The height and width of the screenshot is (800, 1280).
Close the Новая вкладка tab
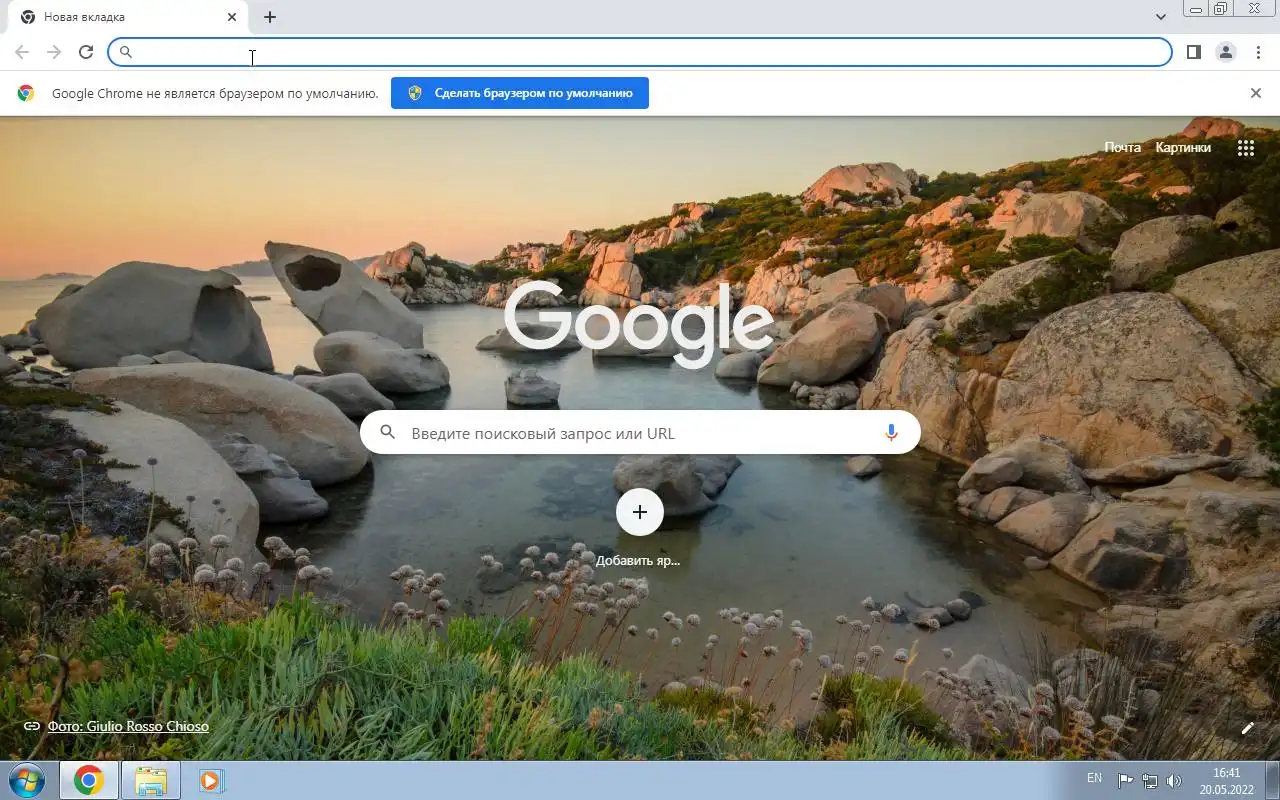coord(232,17)
